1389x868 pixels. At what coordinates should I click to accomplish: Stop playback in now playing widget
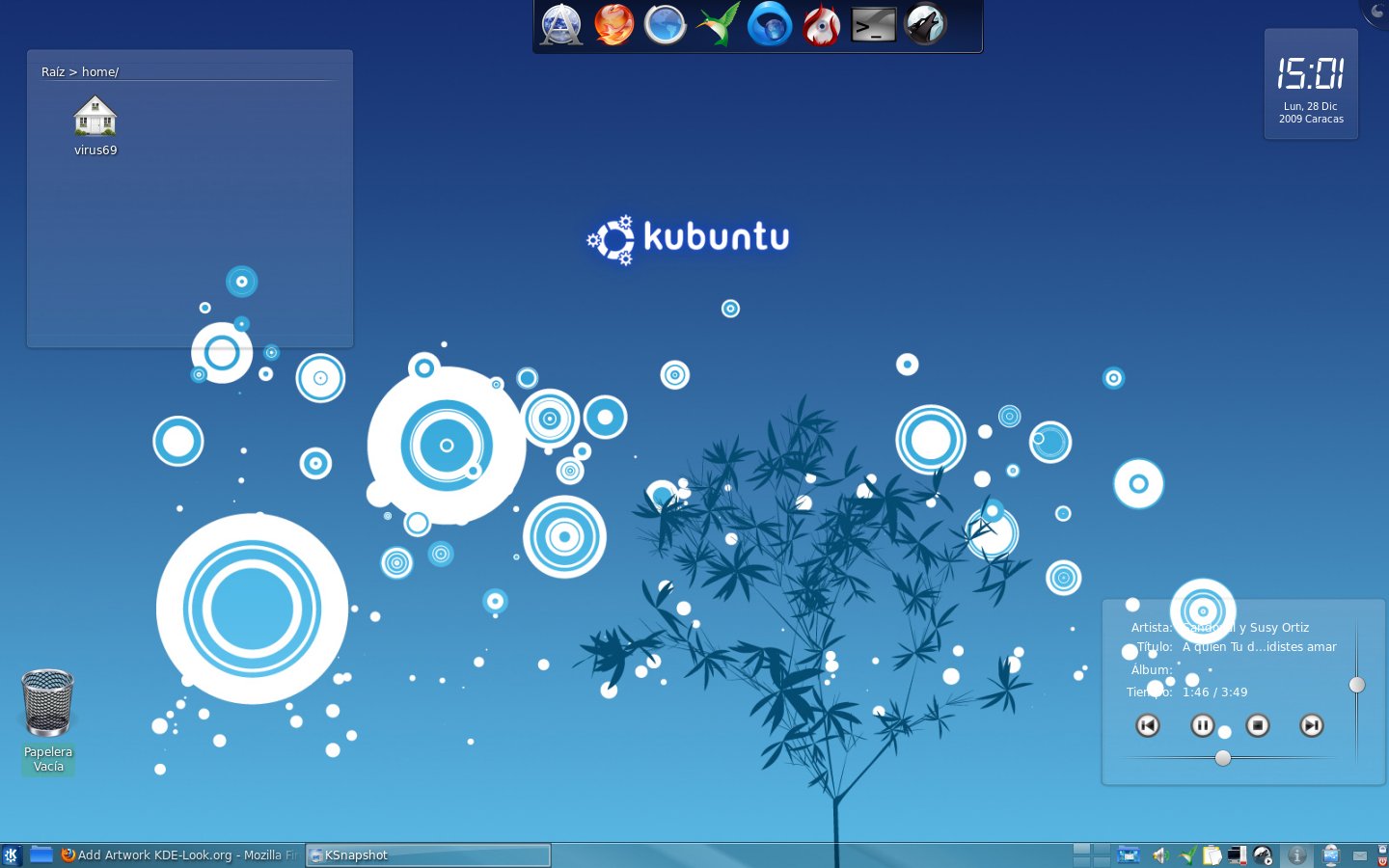(1258, 725)
